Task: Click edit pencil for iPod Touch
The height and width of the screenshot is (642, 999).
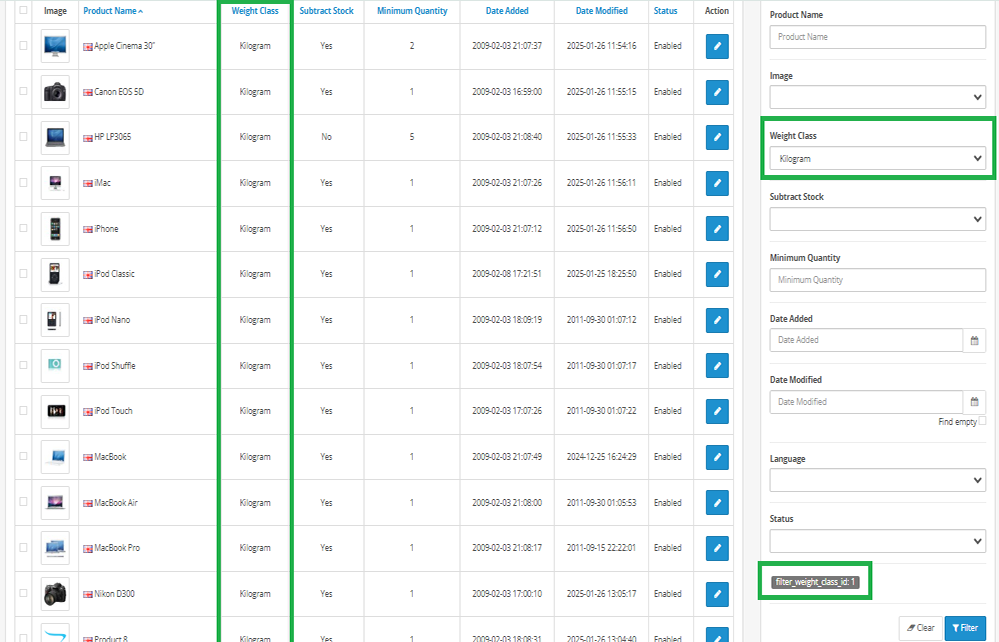Action: 717,411
